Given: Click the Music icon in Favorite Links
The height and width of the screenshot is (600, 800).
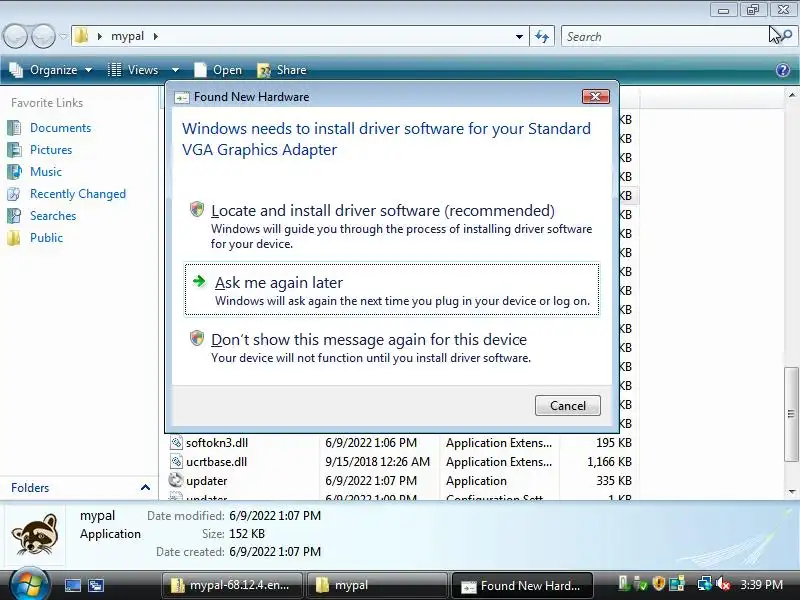Looking at the screenshot, I should click(14, 171).
